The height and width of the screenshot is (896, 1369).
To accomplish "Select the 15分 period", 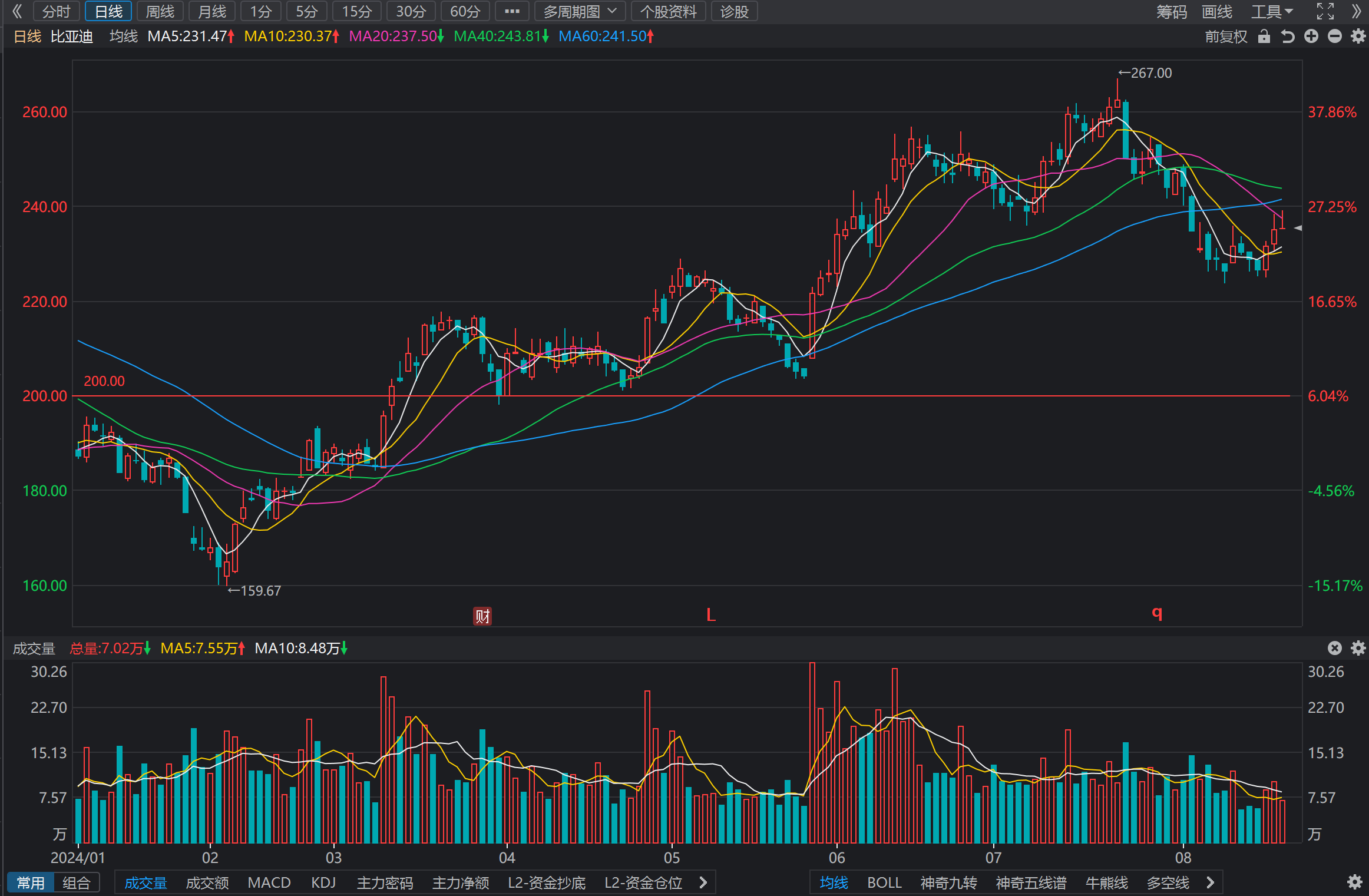I will pos(357,11).
